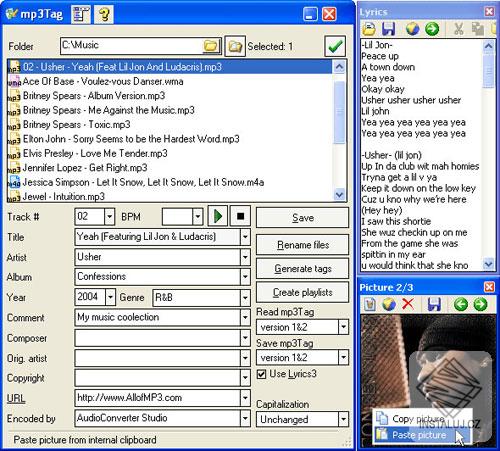Viewport: 500px width, 451px height.
Task: Expand the BPM dropdown
Action: (198, 217)
